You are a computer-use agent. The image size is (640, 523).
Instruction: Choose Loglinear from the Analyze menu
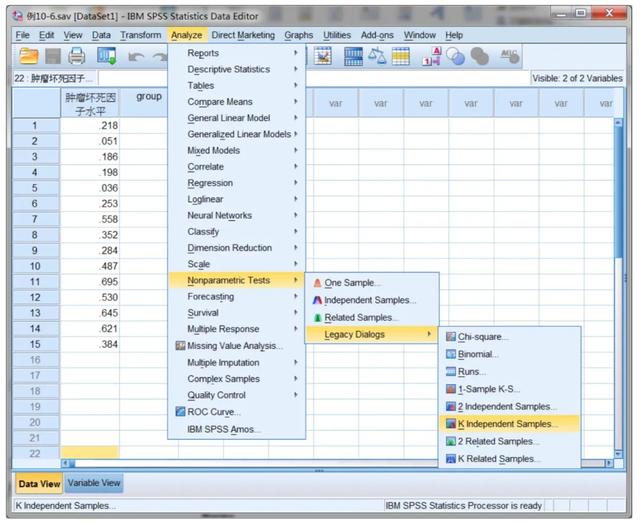(237, 199)
